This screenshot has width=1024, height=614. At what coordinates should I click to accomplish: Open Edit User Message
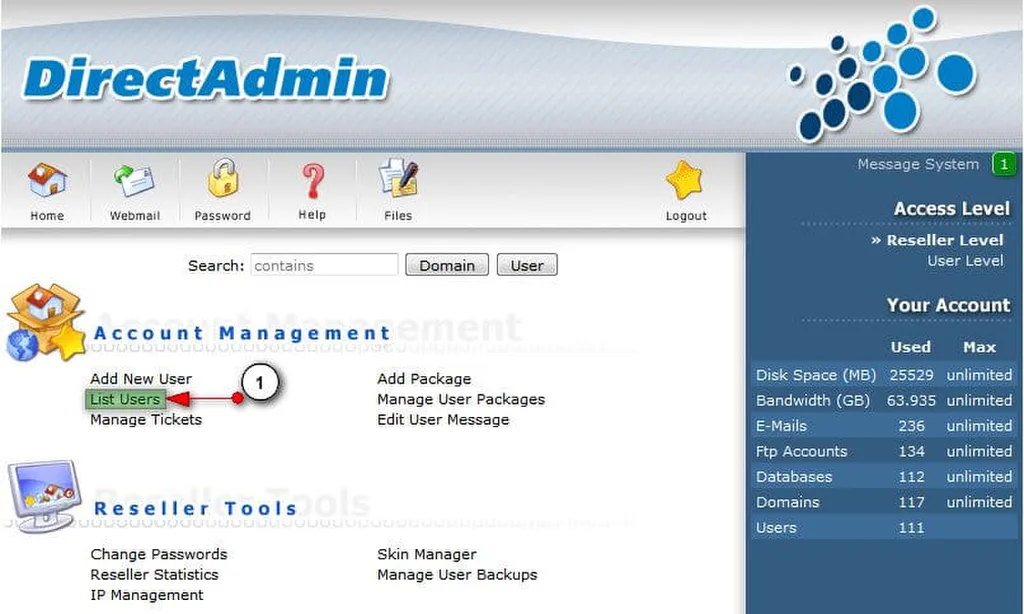(443, 419)
